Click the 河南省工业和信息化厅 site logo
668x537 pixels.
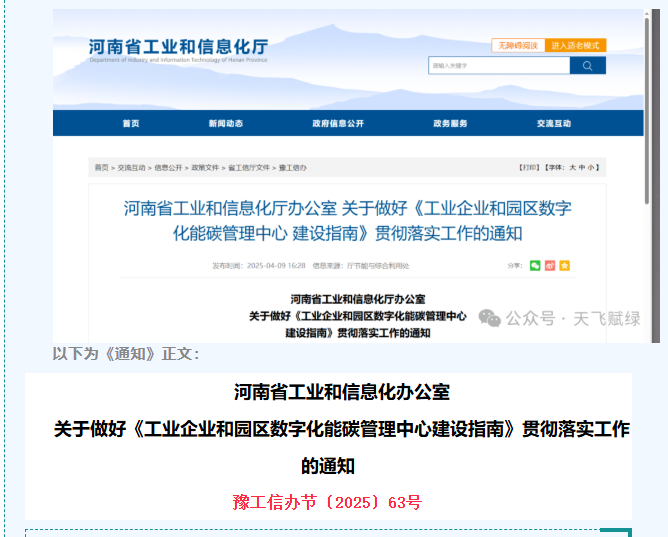pyautogui.click(x=178, y=49)
